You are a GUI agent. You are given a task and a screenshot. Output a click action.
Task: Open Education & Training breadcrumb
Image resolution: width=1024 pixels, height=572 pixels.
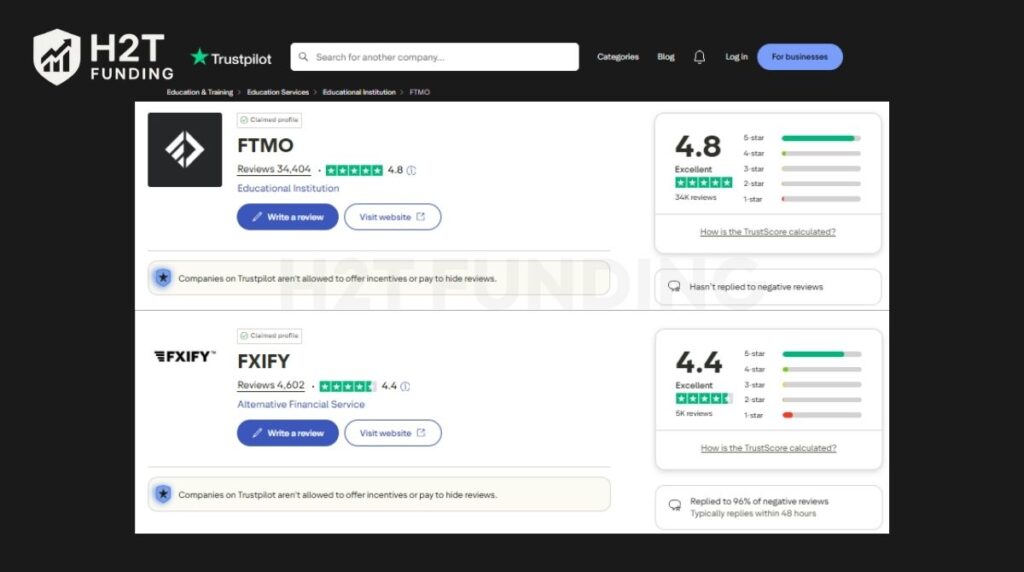200,92
